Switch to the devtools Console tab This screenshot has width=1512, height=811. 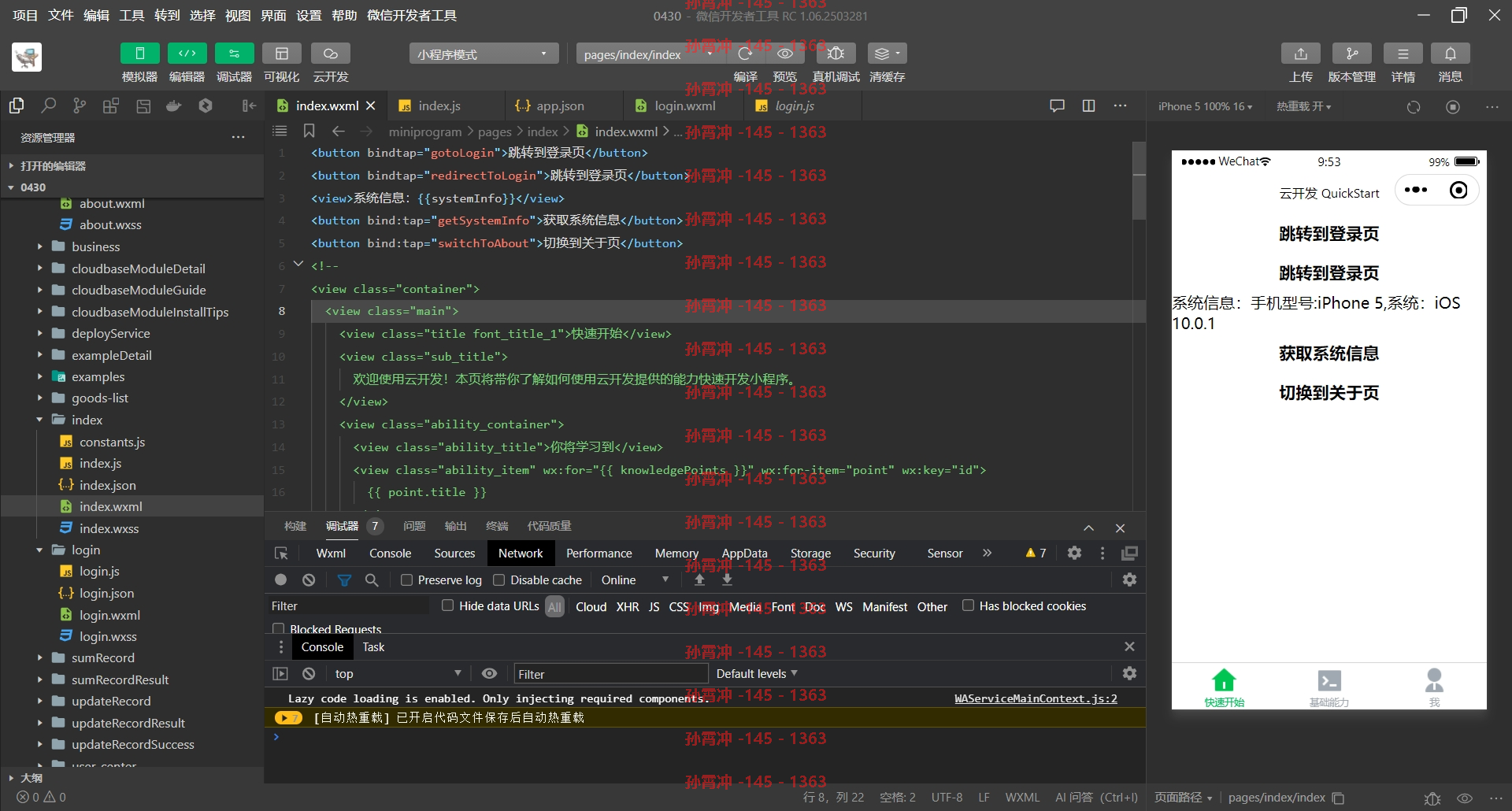(x=390, y=554)
